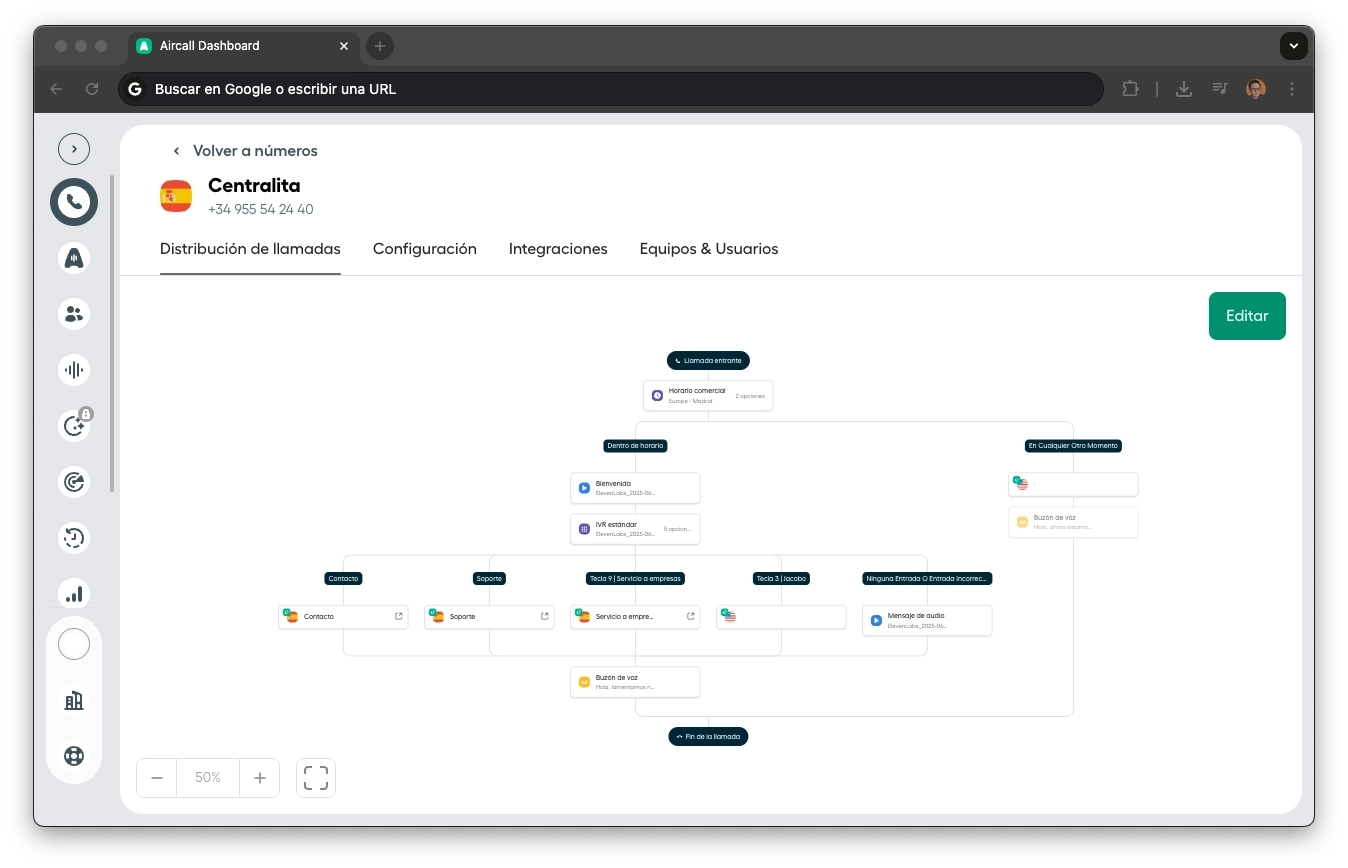Click the fit-to-screen icon next to zoom controls
Viewport: 1348px width, 868px height.
(x=315, y=777)
